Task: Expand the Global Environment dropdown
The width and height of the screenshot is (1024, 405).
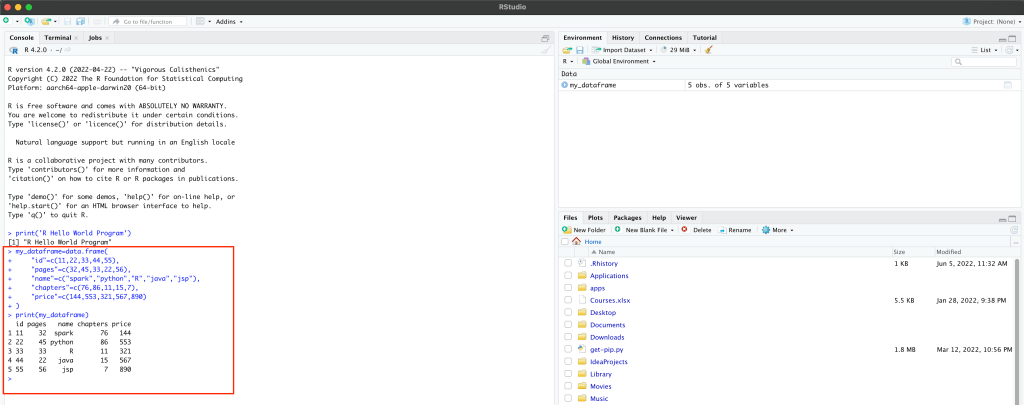Action: (x=620, y=61)
